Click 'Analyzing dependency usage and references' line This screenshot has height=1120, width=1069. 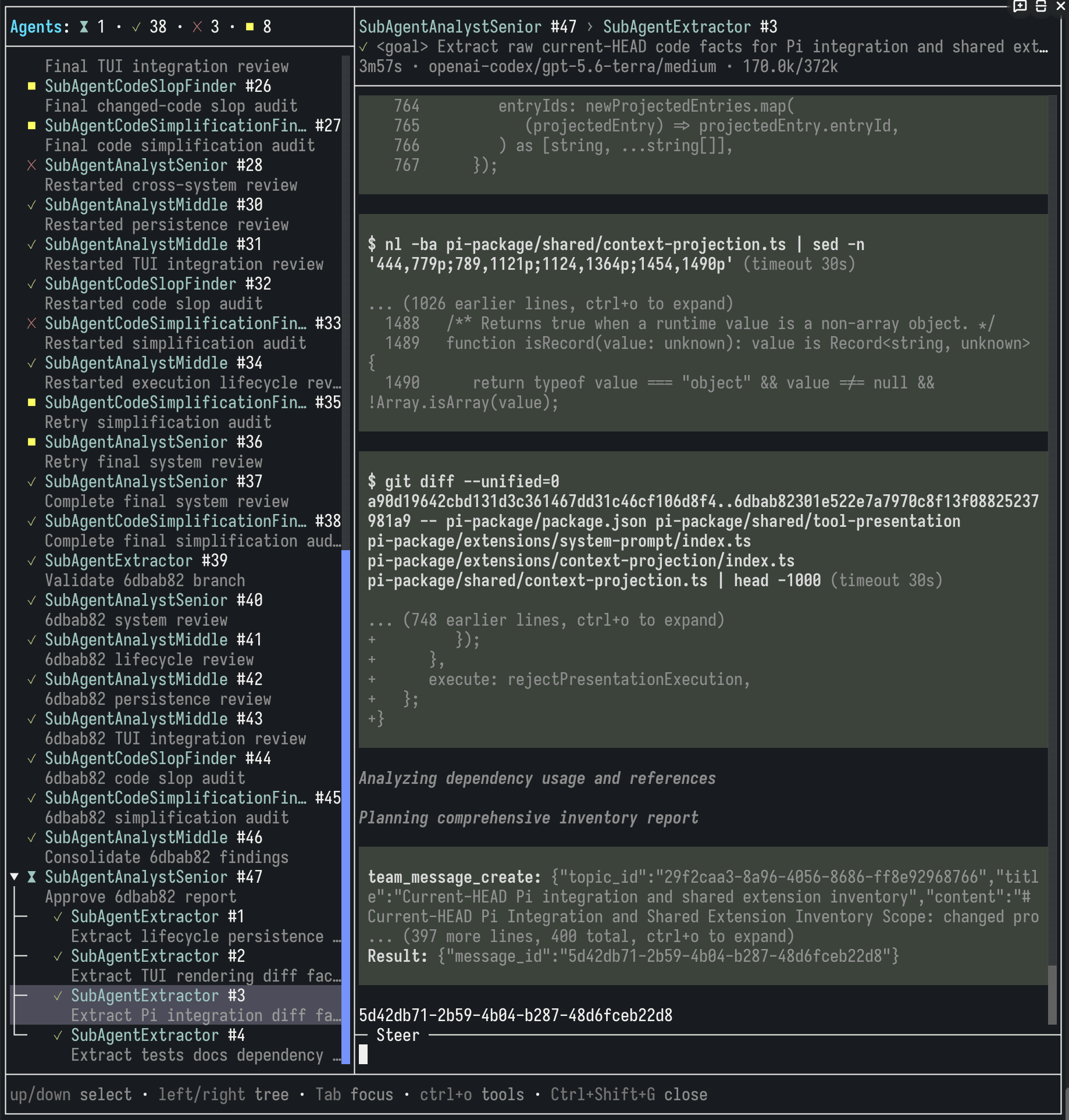click(537, 778)
